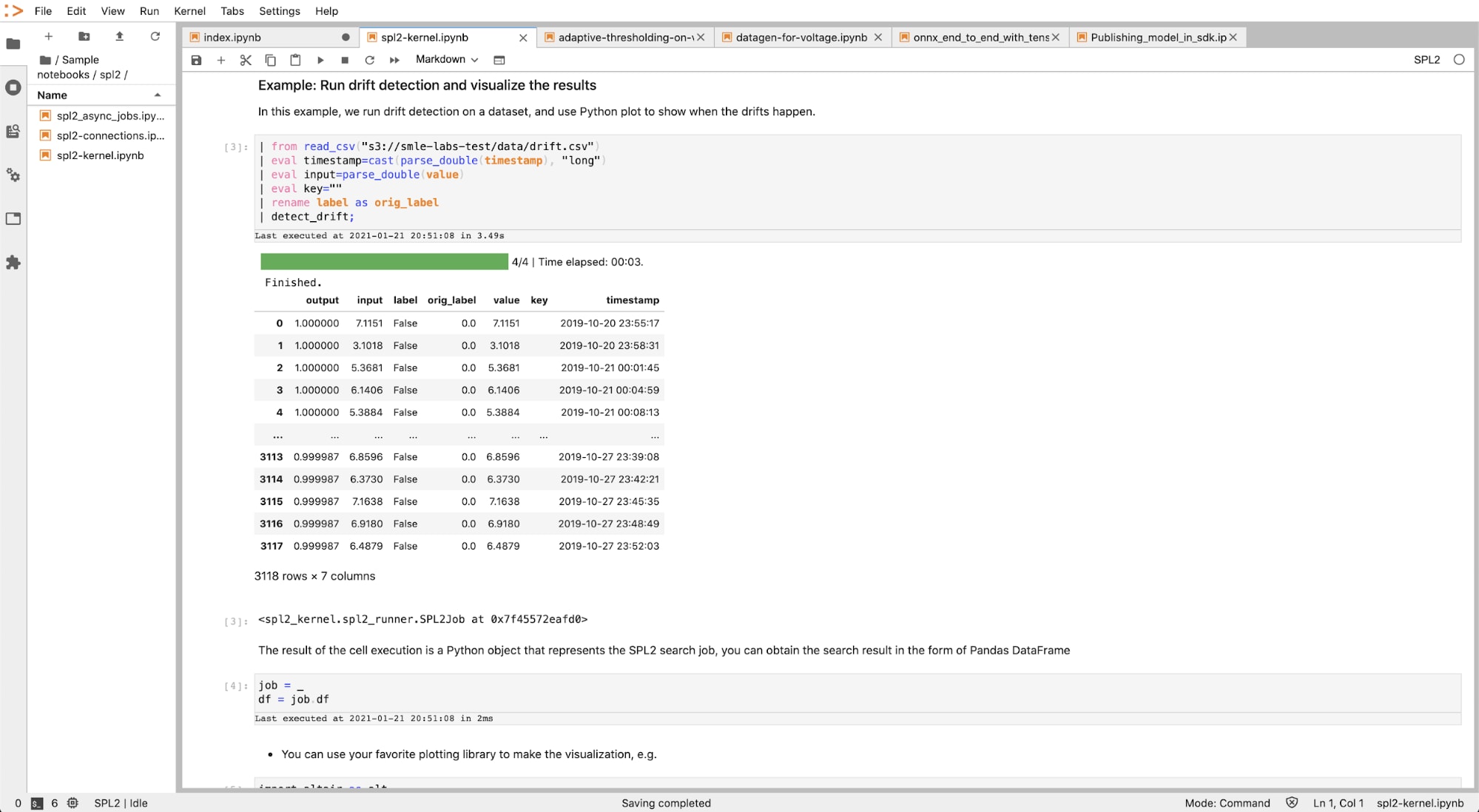Screen dimensions: 1479x812
Task: Close the spl2-kernel.ipynb tab
Action: [x=523, y=38]
